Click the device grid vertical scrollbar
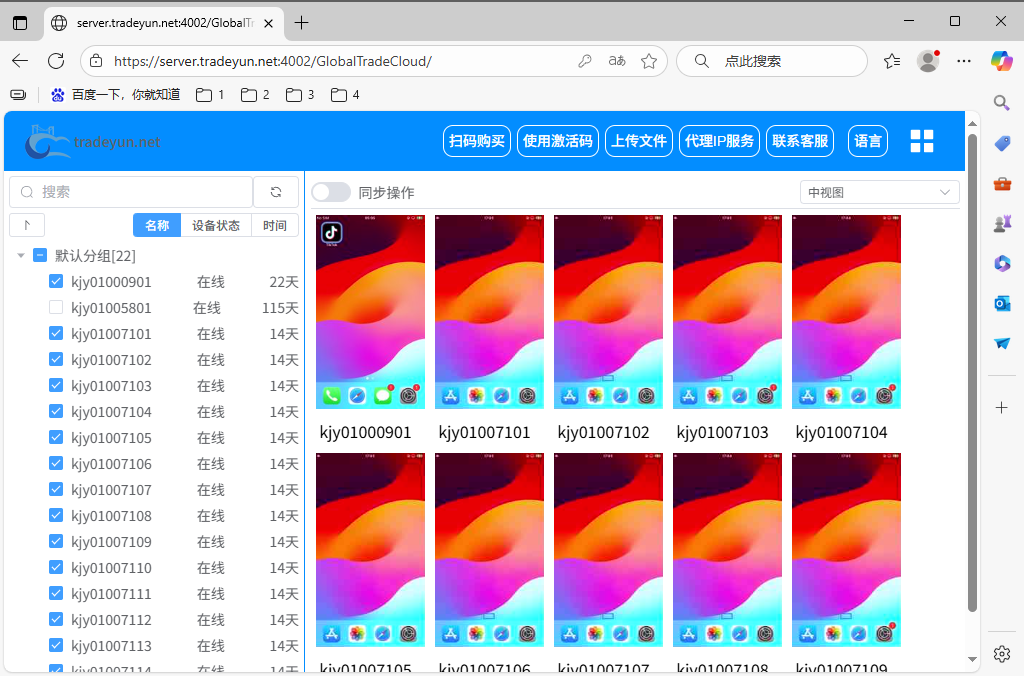 [x=972, y=372]
